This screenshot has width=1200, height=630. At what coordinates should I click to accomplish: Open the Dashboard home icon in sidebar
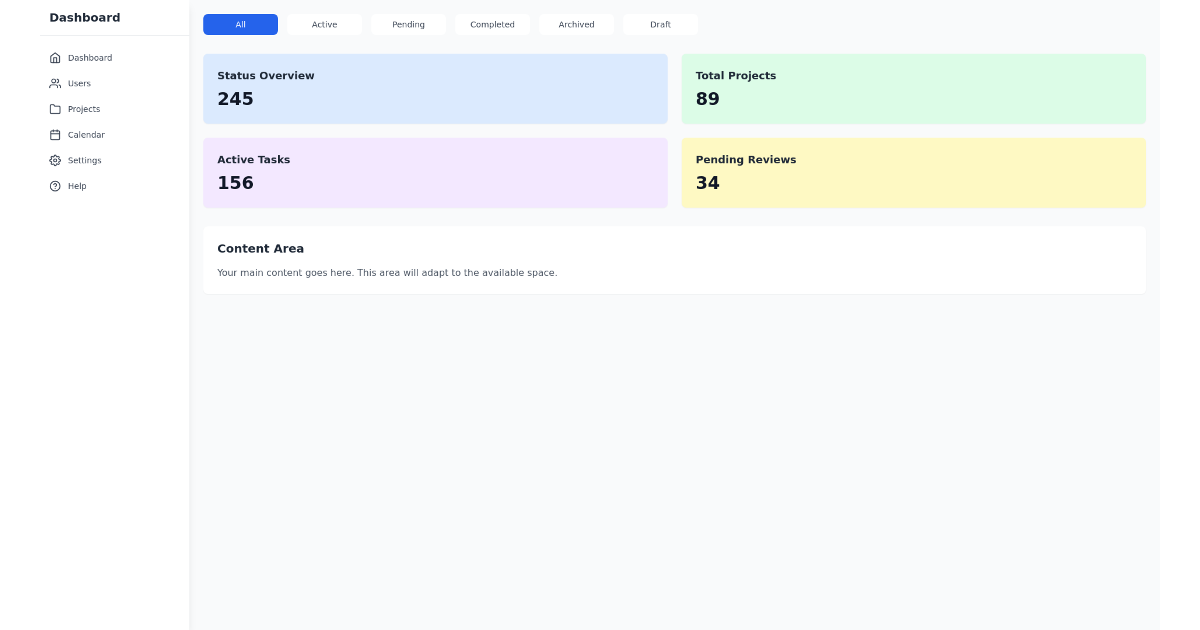[x=56, y=57]
